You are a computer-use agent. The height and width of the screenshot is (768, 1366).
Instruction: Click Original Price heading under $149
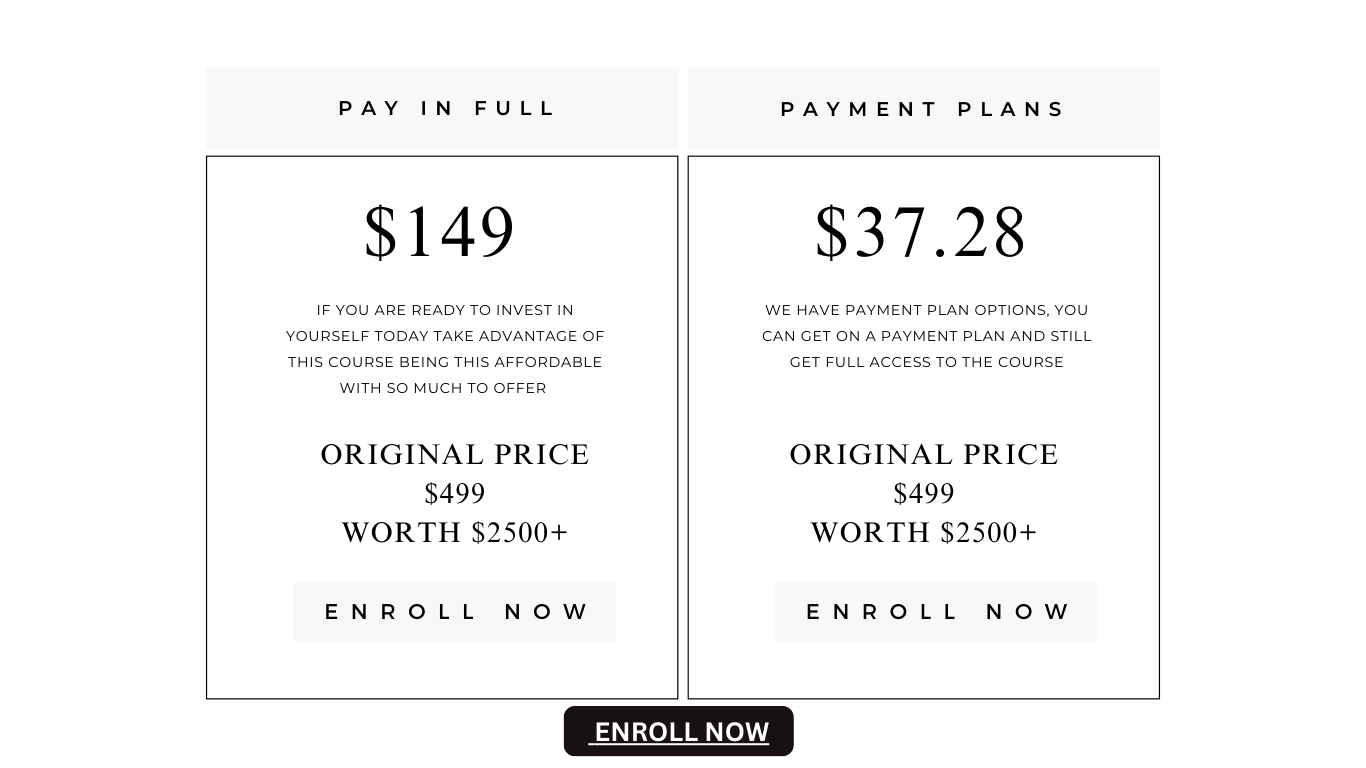coord(455,455)
